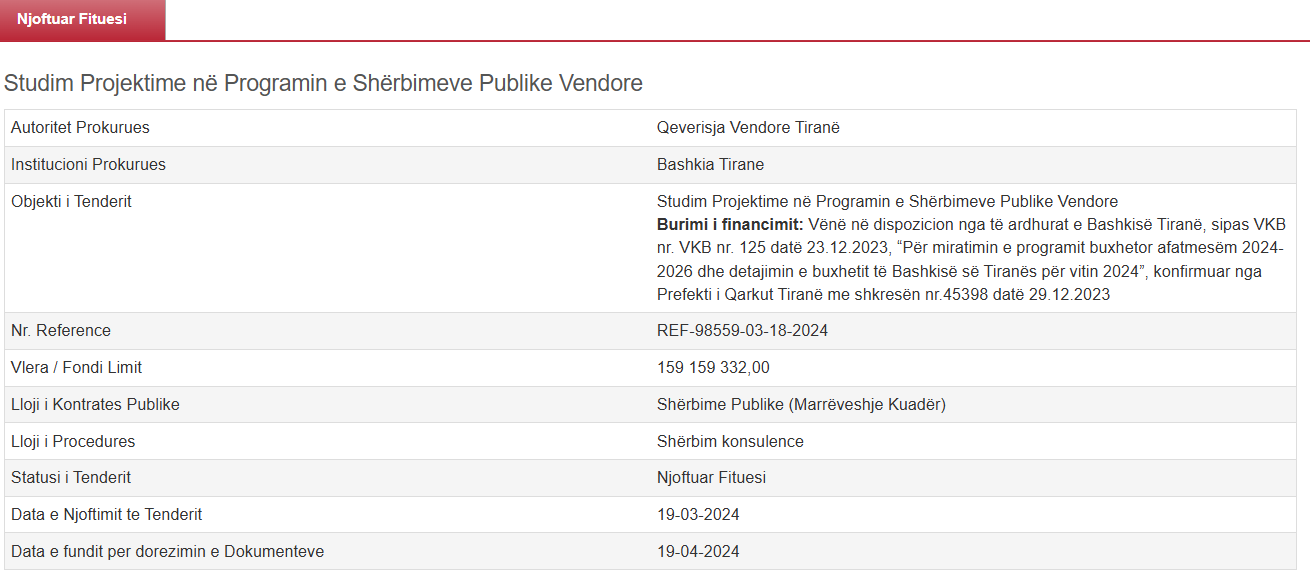Click the submission deadline date 19-04-2024

(698, 552)
